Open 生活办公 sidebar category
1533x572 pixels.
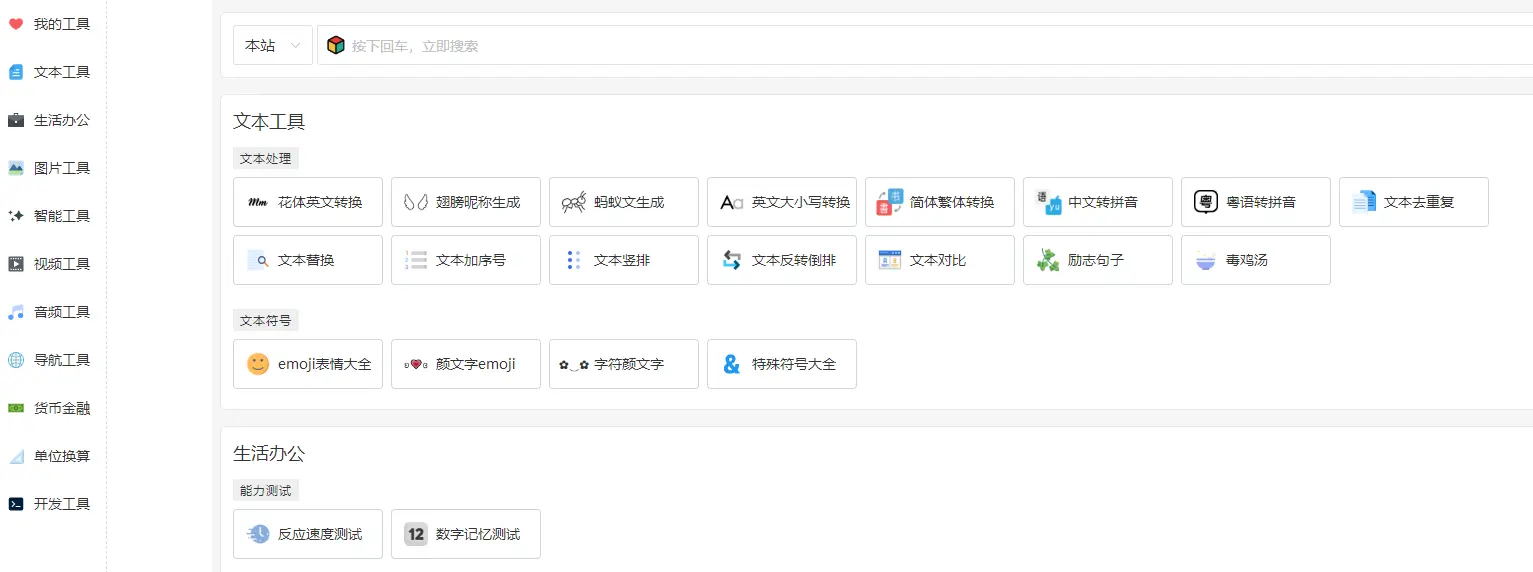[62, 120]
